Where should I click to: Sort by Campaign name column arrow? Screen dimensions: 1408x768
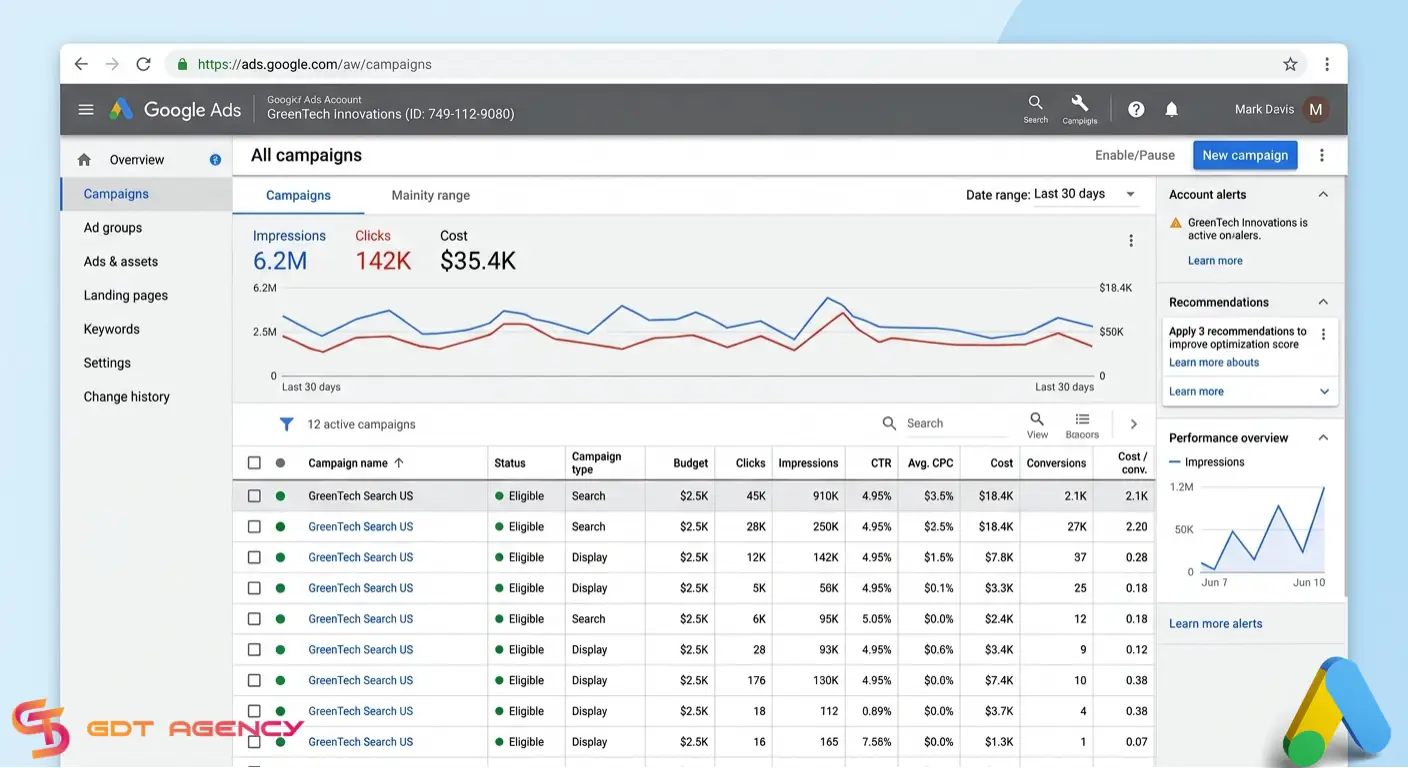point(399,463)
